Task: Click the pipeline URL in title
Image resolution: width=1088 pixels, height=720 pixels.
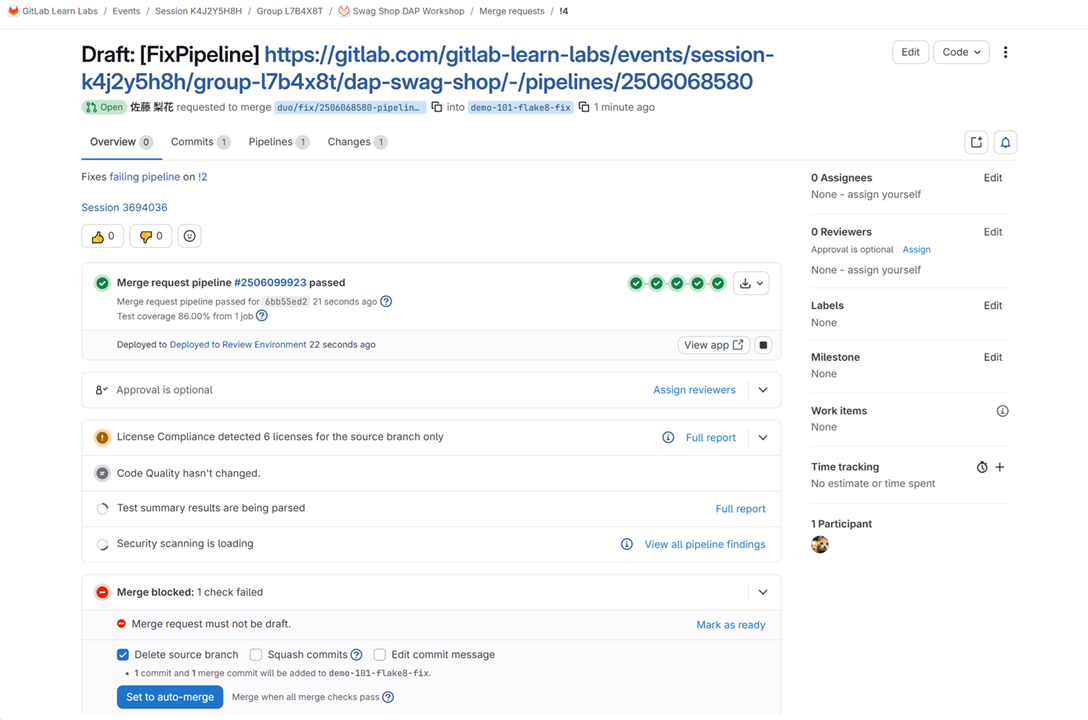Action: pyautogui.click(x=427, y=68)
